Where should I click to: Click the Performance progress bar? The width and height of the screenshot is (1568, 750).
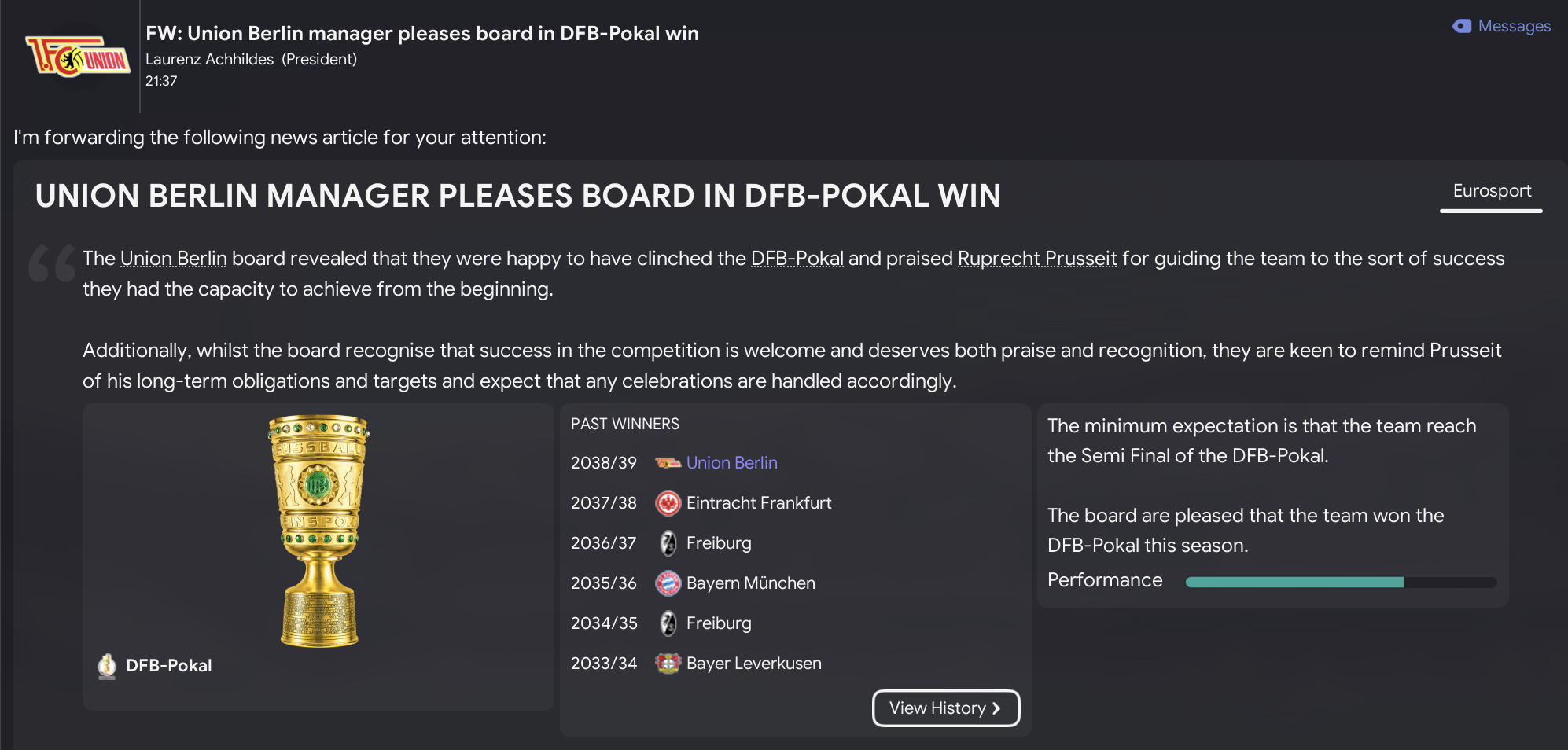[1340, 583]
